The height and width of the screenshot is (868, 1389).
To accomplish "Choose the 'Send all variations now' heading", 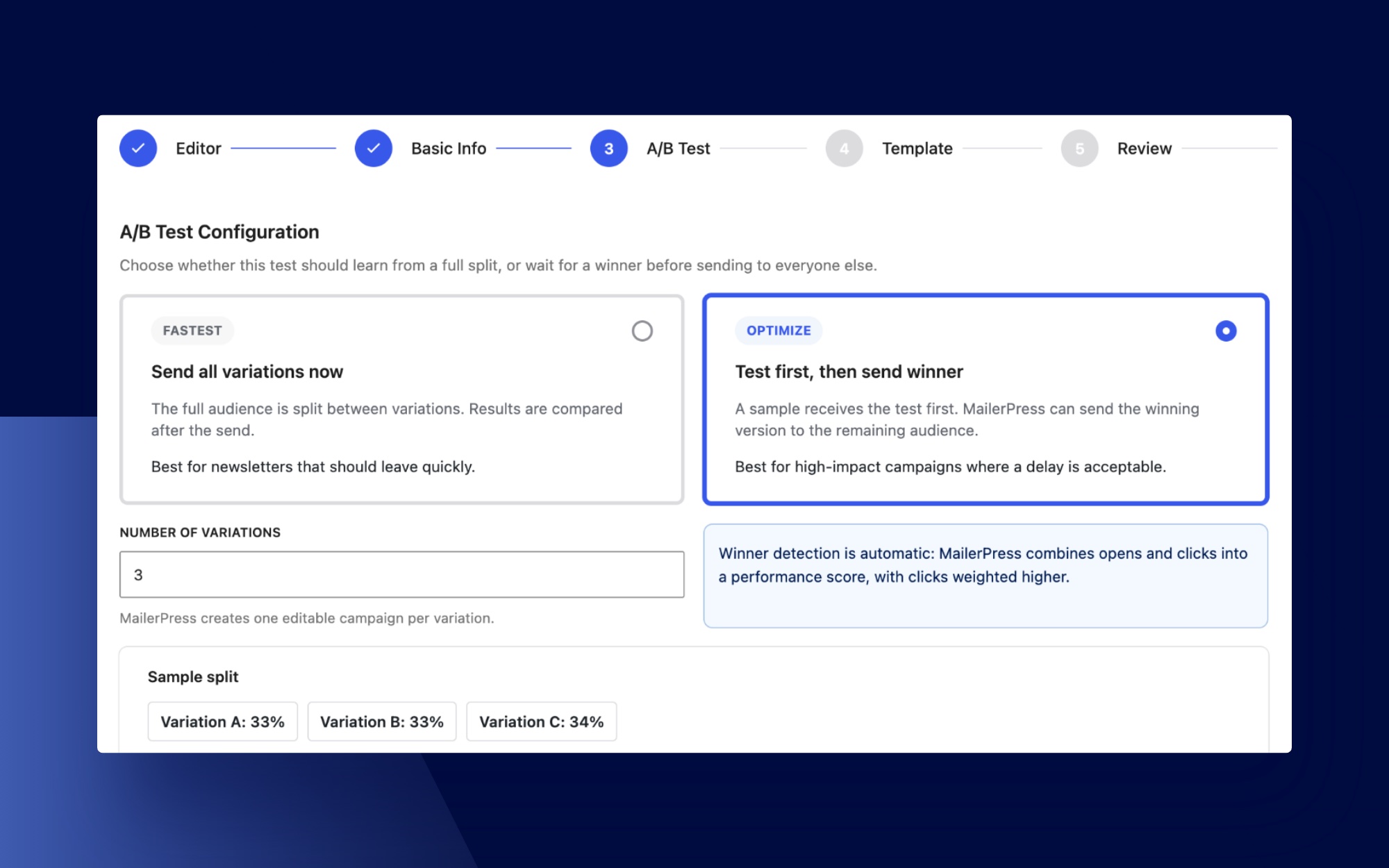I will coord(247,372).
